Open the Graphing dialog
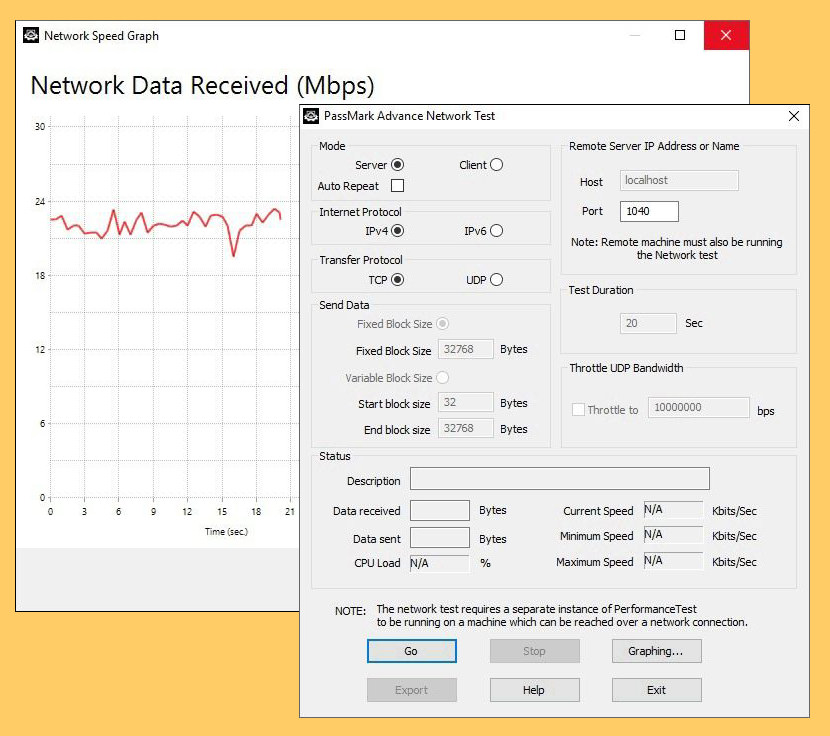The height and width of the screenshot is (736, 830). click(x=656, y=651)
